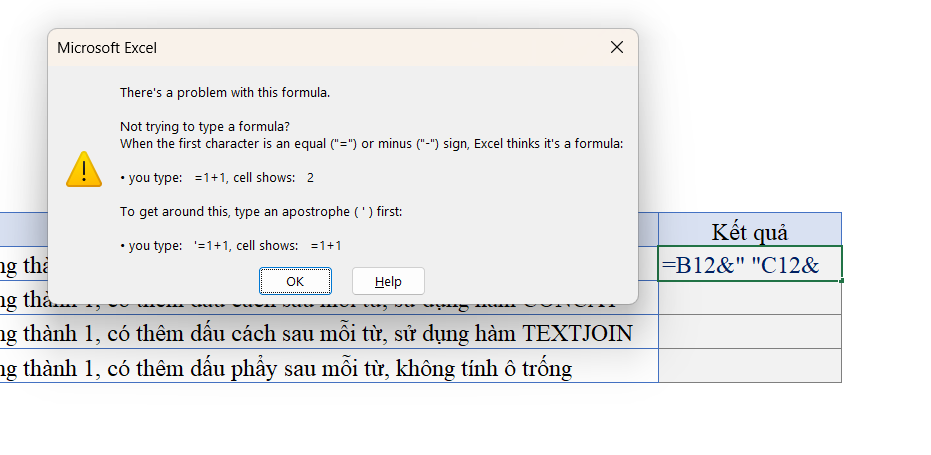
Task: Click the line 'you type: =1+1, cell shows: 2'
Action: click(217, 178)
